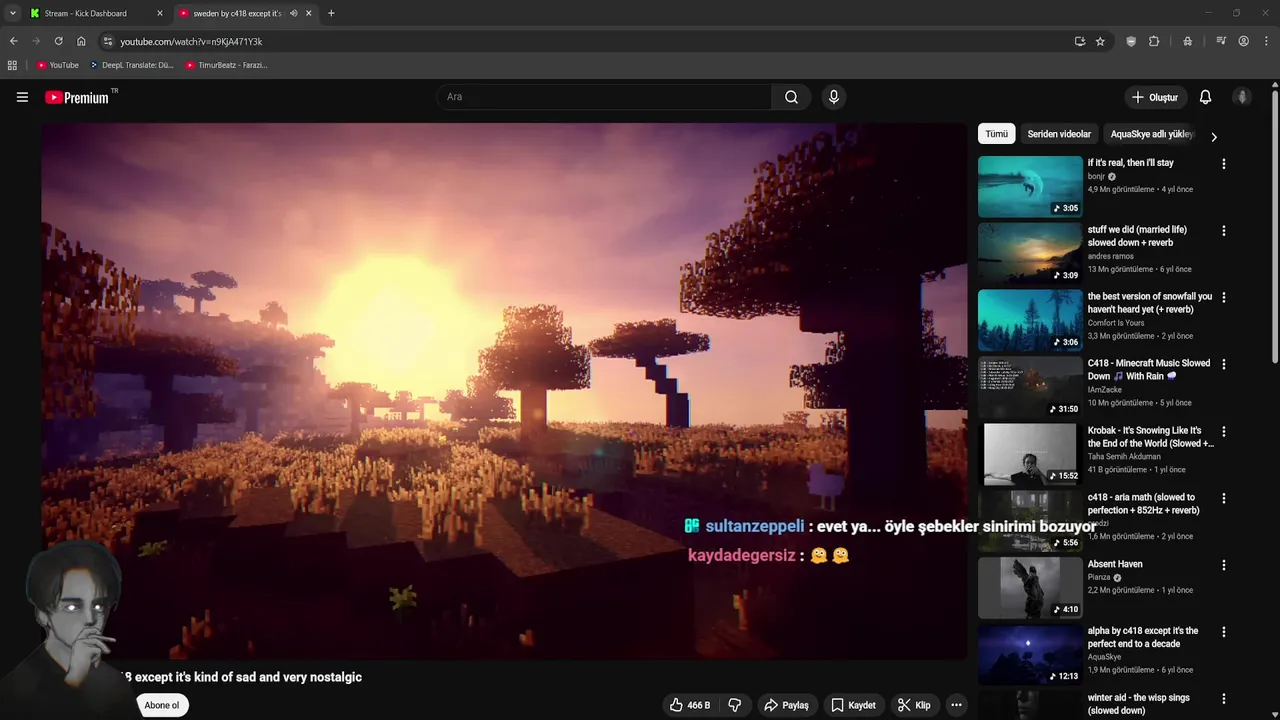Open the apps grid in bookmarks bar

(12, 65)
